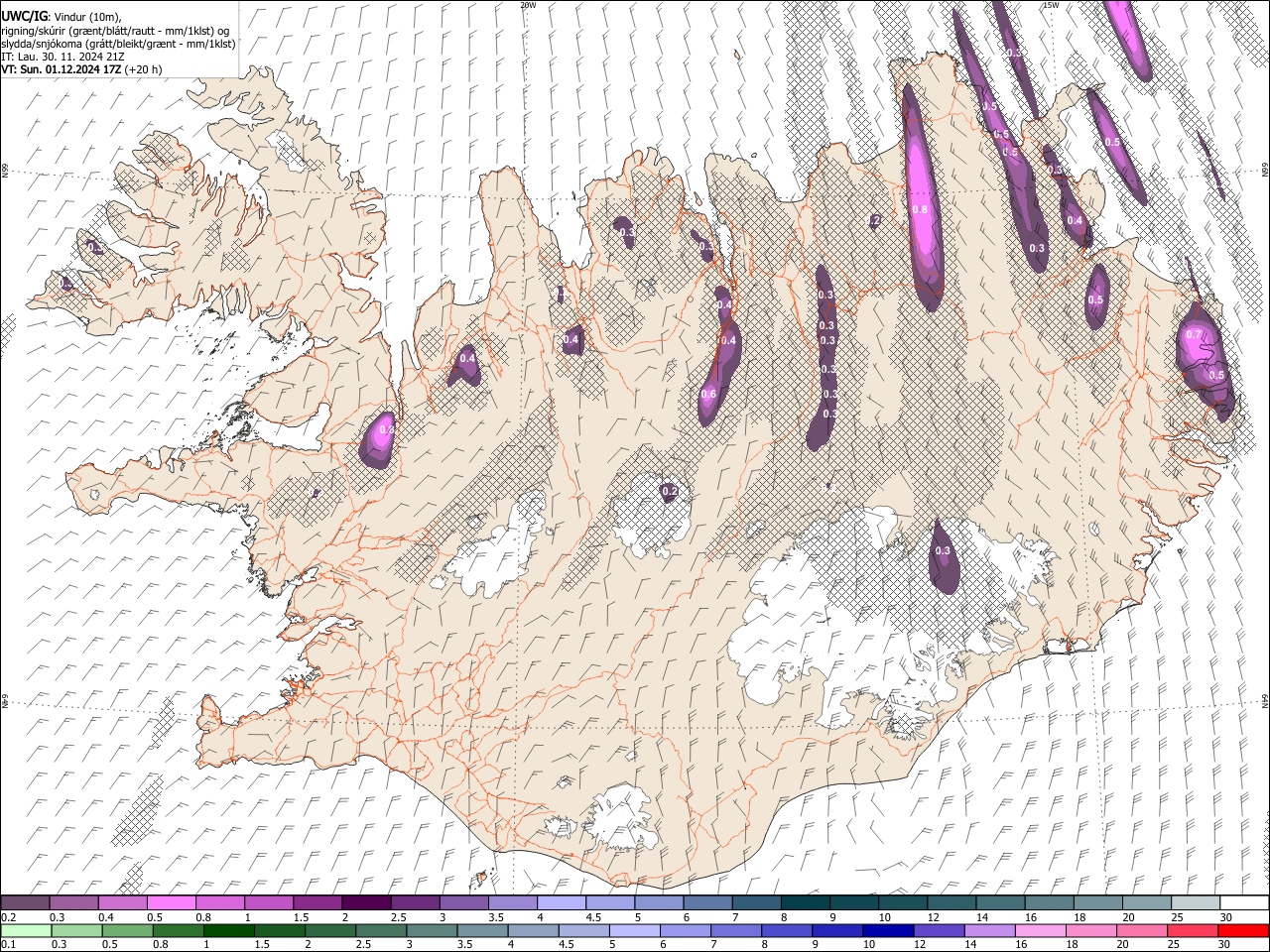Viewport: 1270px width, 952px height.
Task: Click the lower legend swatch between 0.1 and 0.3
Action: (26, 930)
